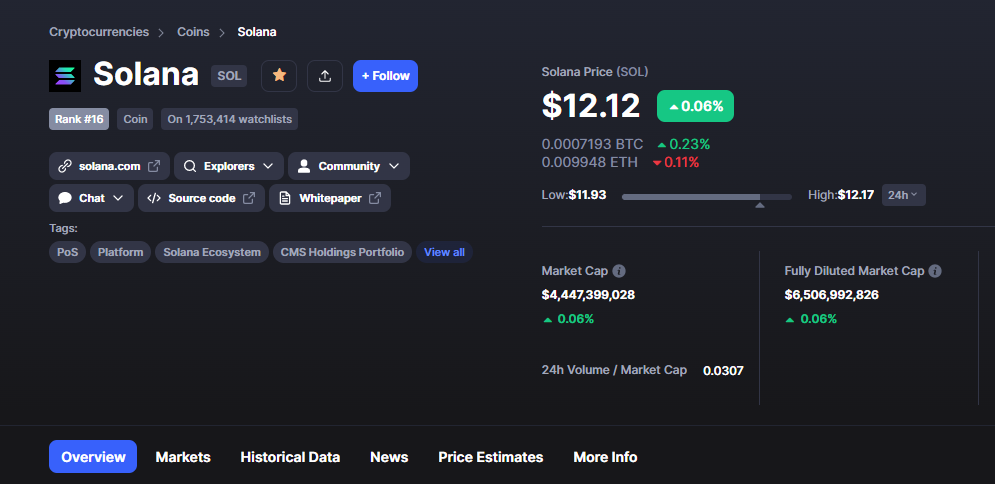
Task: Go to Cryptocurrencies breadcrumb link
Action: point(99,32)
